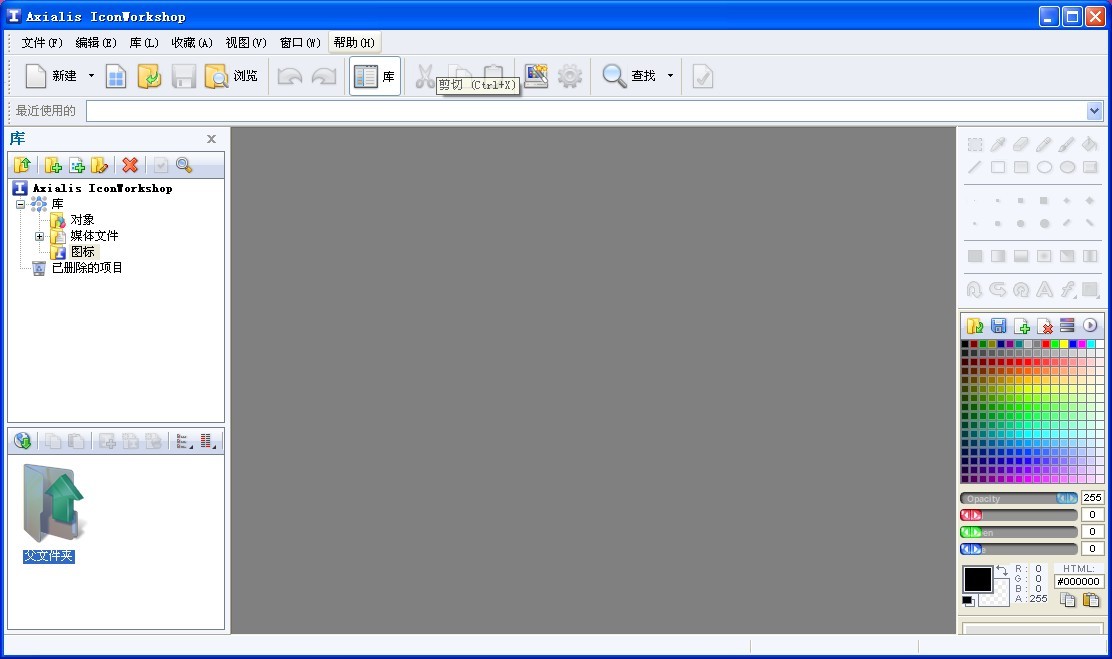Open the 浏览 (Browse) file explorer
This screenshot has height=659, width=1112.
point(231,77)
